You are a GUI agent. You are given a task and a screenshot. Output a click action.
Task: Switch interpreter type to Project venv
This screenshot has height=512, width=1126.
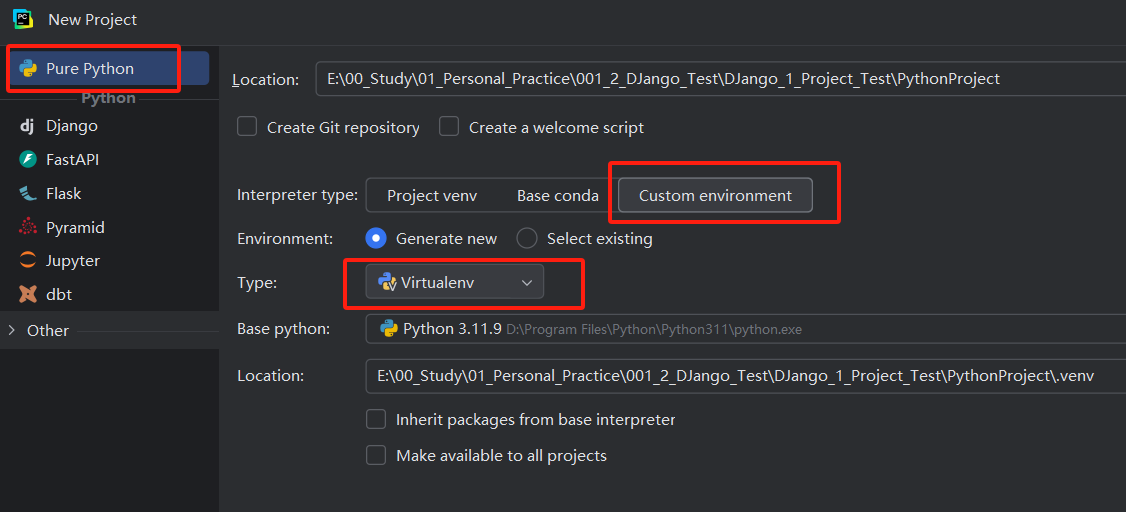coord(432,195)
